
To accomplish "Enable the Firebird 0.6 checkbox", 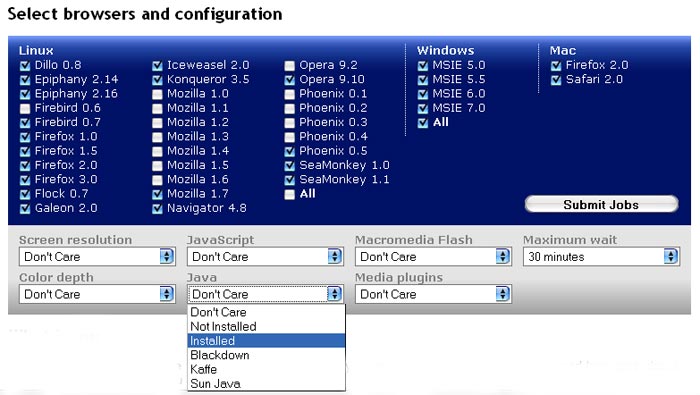I will 25,109.
